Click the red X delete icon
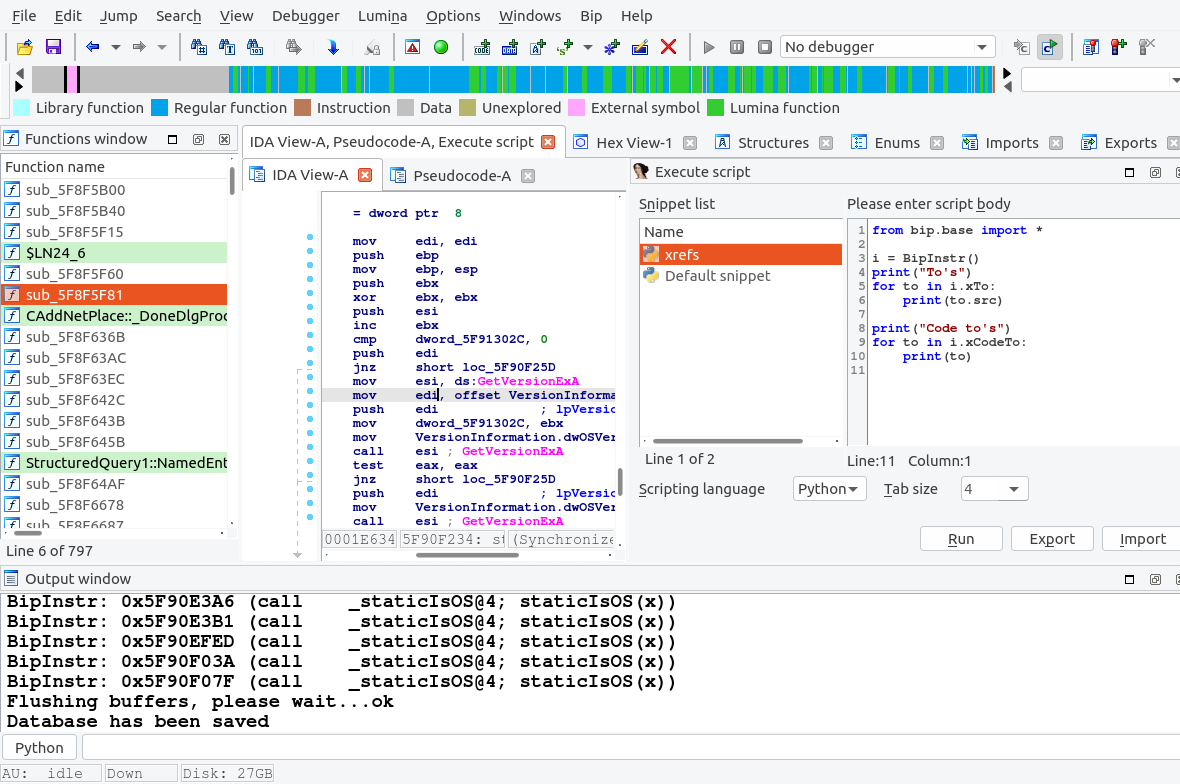 tap(669, 47)
